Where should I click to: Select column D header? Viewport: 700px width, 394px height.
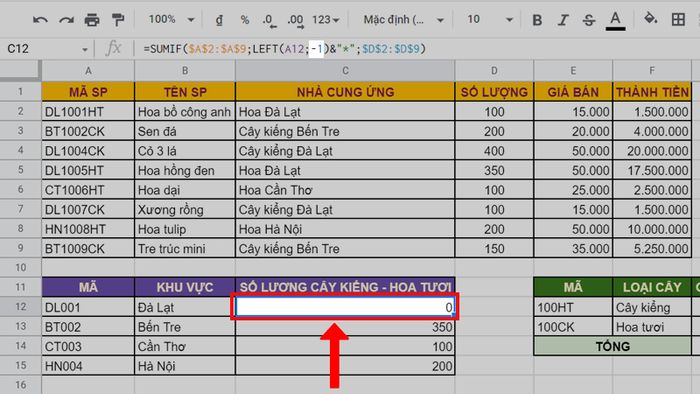point(494,71)
